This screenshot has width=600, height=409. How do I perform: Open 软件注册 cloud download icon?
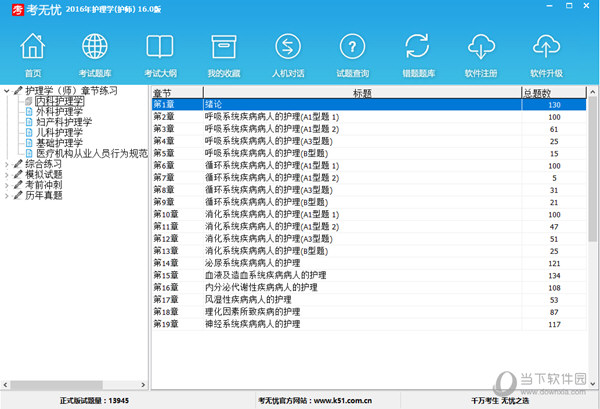pyautogui.click(x=481, y=46)
